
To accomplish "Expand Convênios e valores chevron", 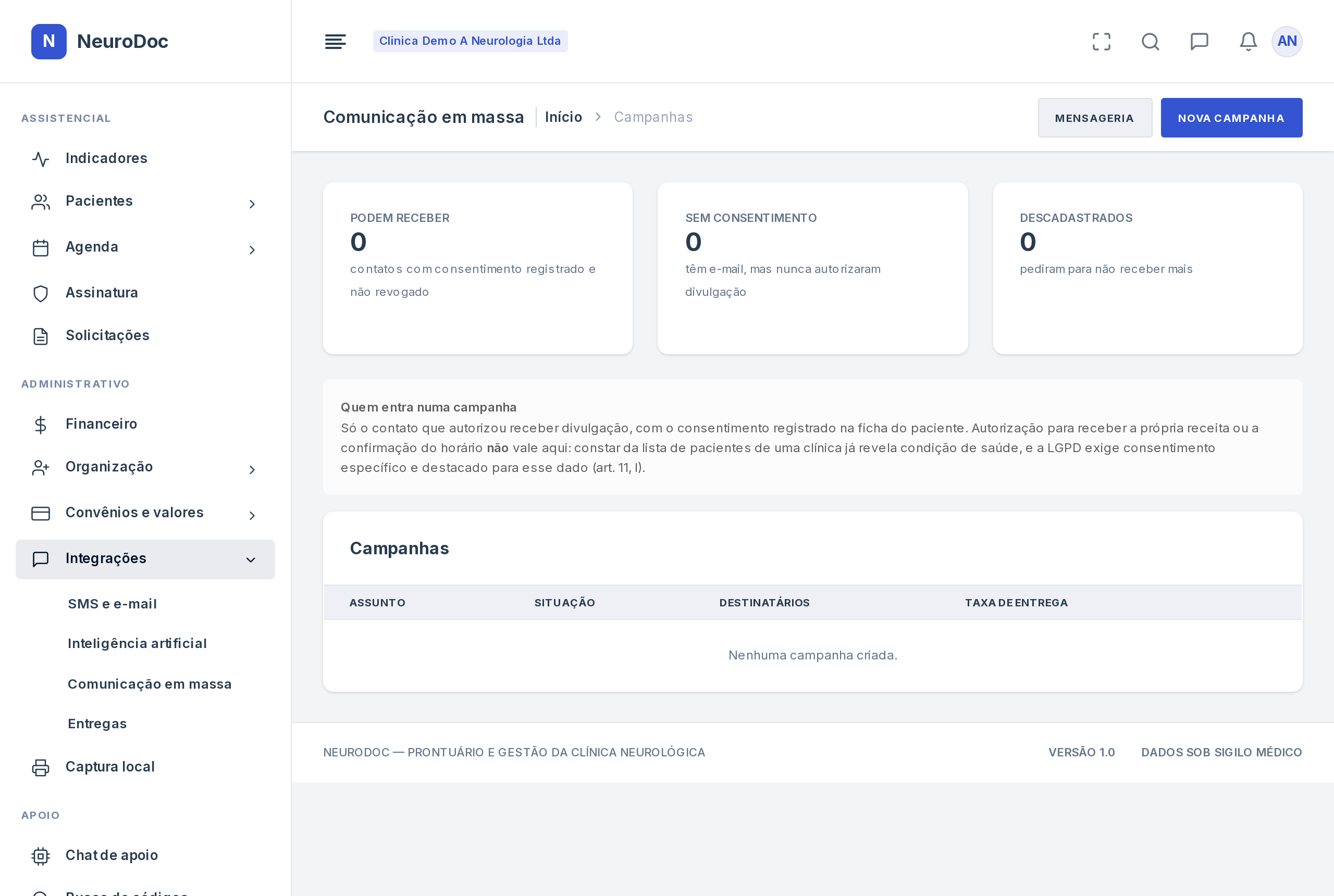I will coord(252,515).
